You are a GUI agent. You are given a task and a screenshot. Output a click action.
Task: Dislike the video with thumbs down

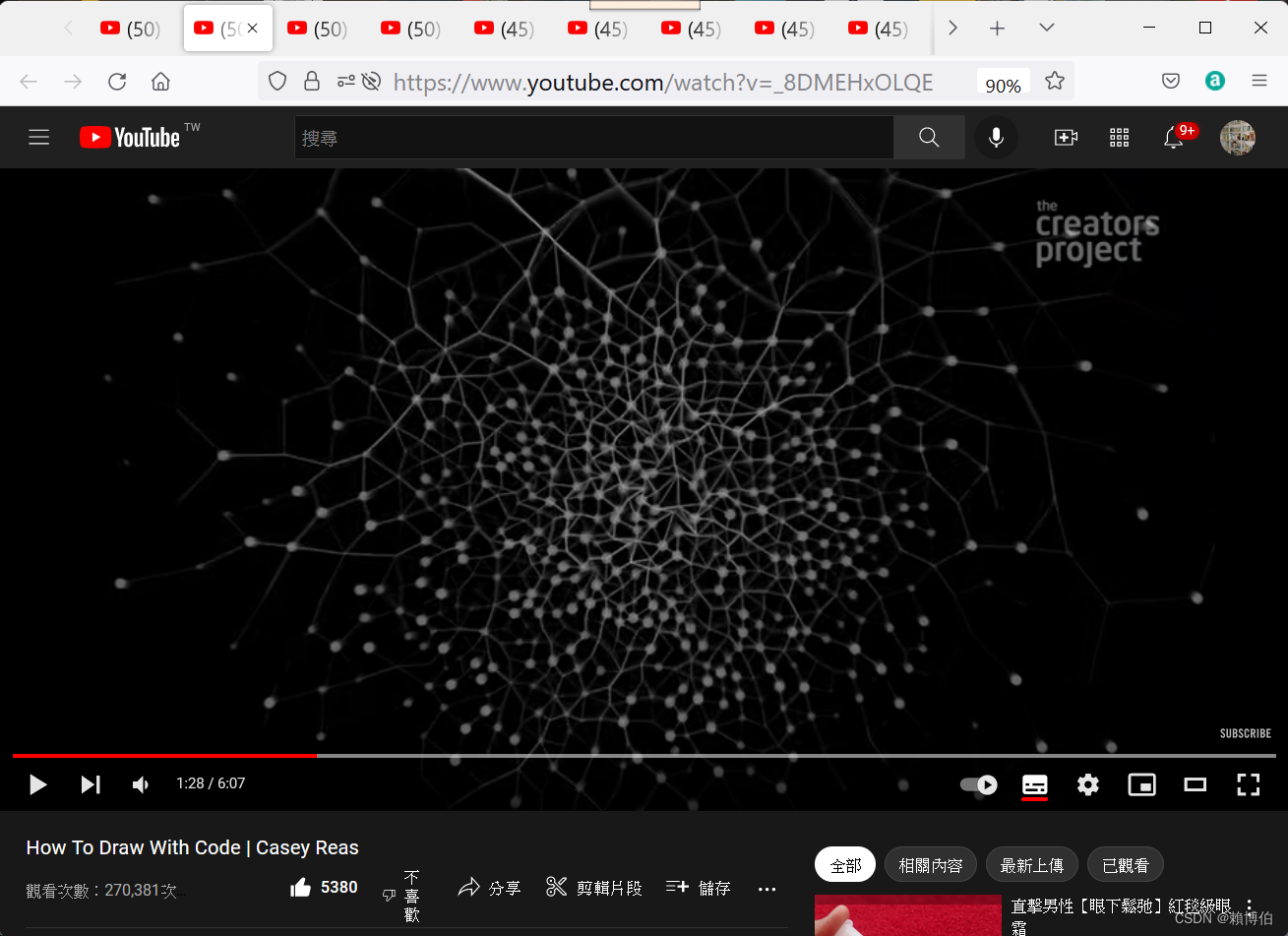(x=401, y=895)
